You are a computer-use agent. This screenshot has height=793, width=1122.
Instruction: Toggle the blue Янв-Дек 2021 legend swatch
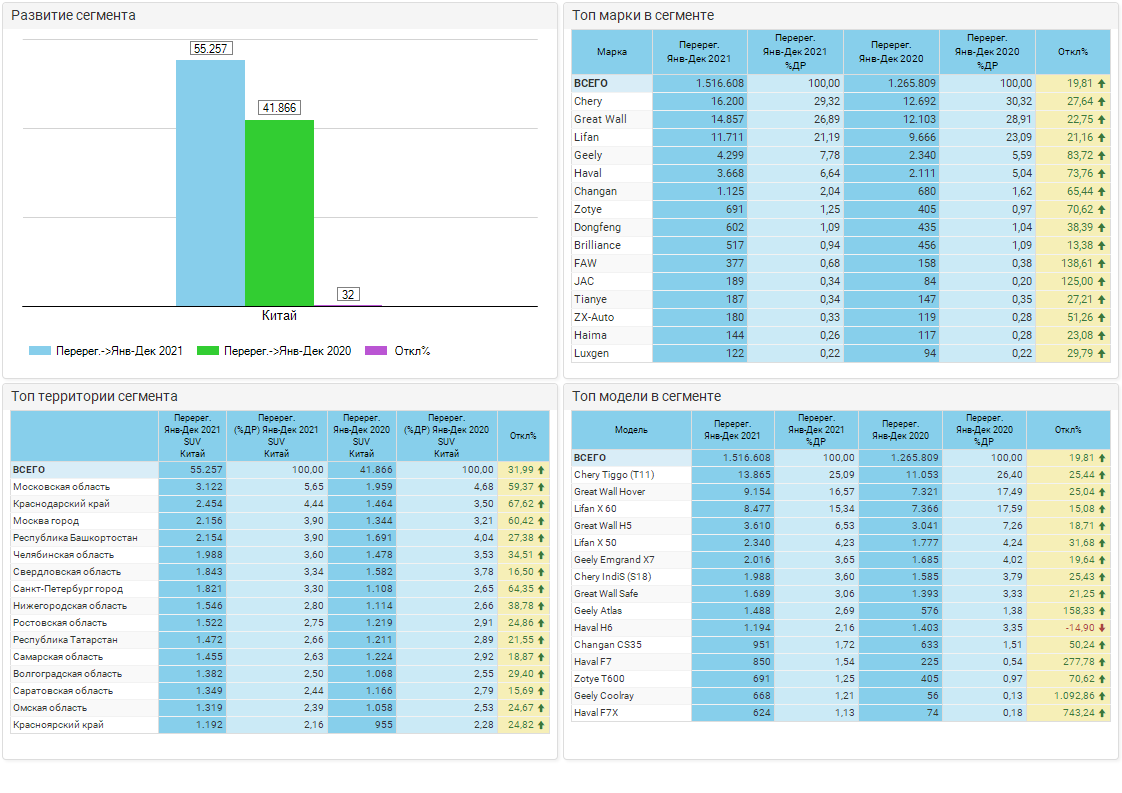[40, 351]
